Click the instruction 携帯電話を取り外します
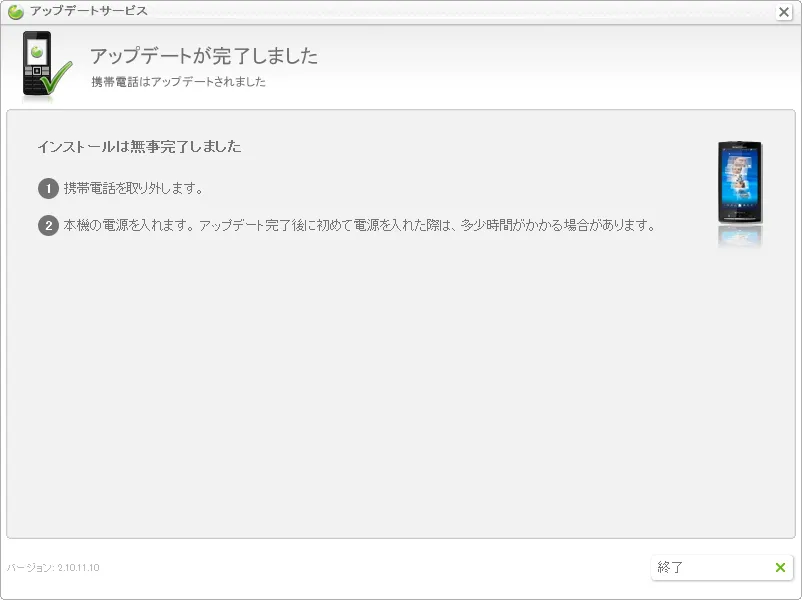The height and width of the screenshot is (600, 802). (x=130, y=188)
